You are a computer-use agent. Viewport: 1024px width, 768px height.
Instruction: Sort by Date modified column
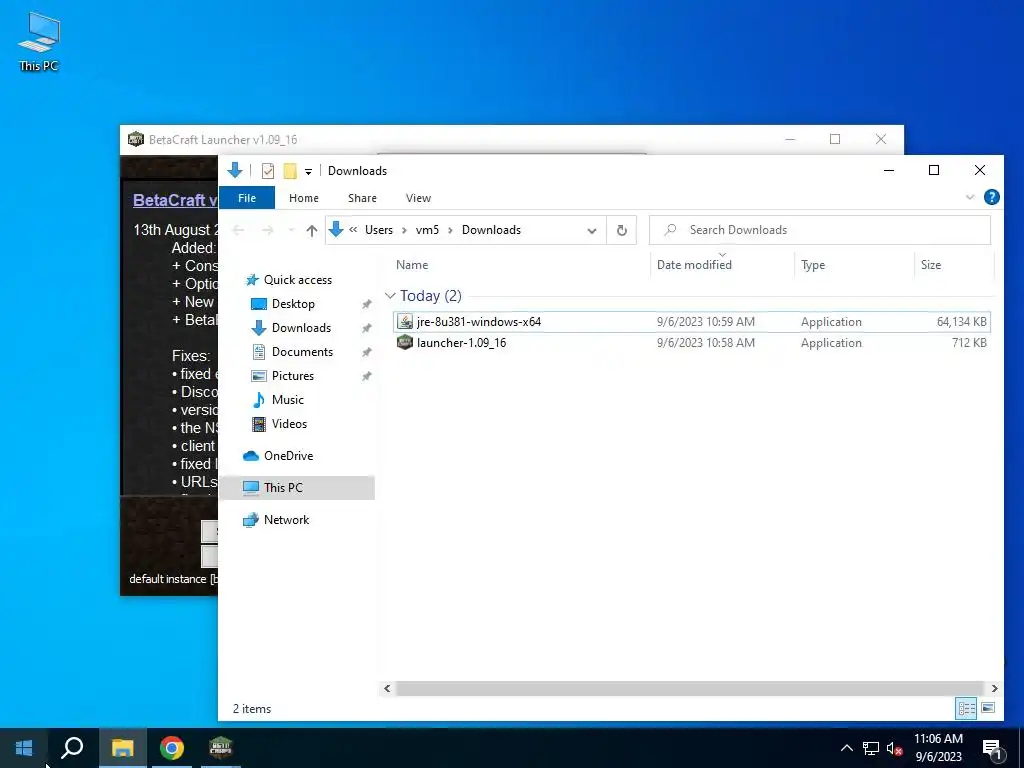pyautogui.click(x=694, y=264)
